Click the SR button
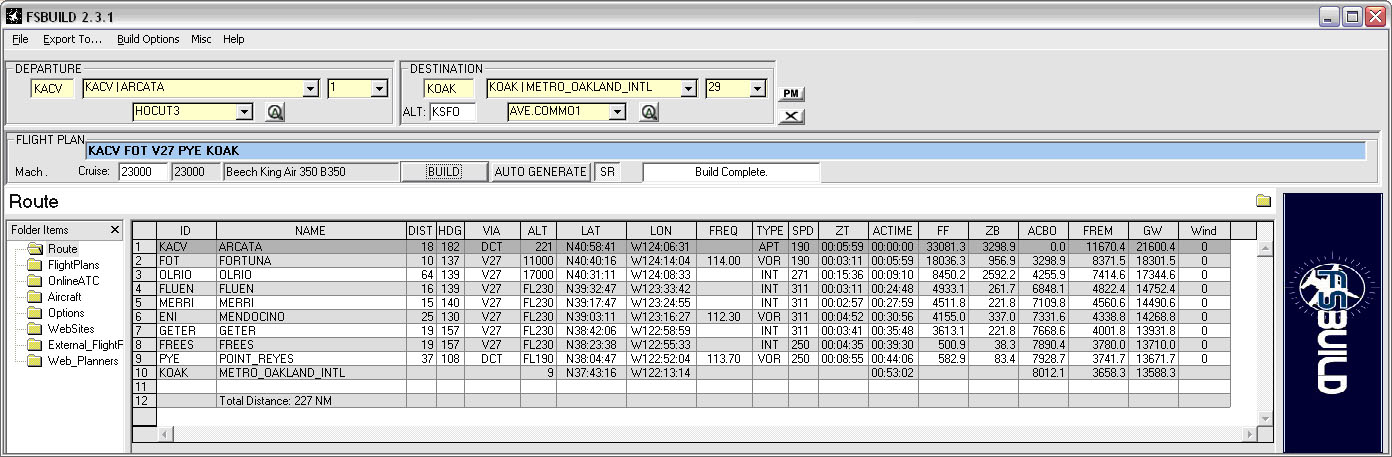1392x457 pixels. click(607, 172)
